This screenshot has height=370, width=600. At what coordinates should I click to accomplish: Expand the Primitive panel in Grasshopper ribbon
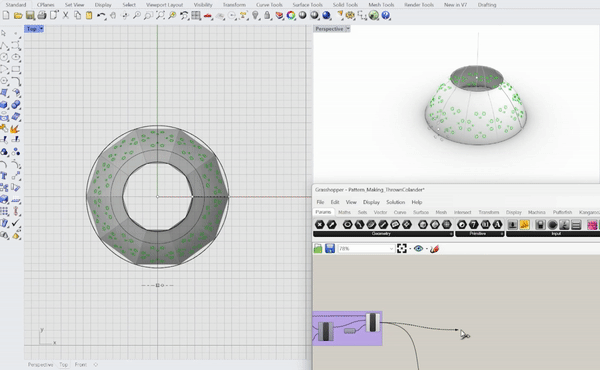pyautogui.click(x=479, y=234)
